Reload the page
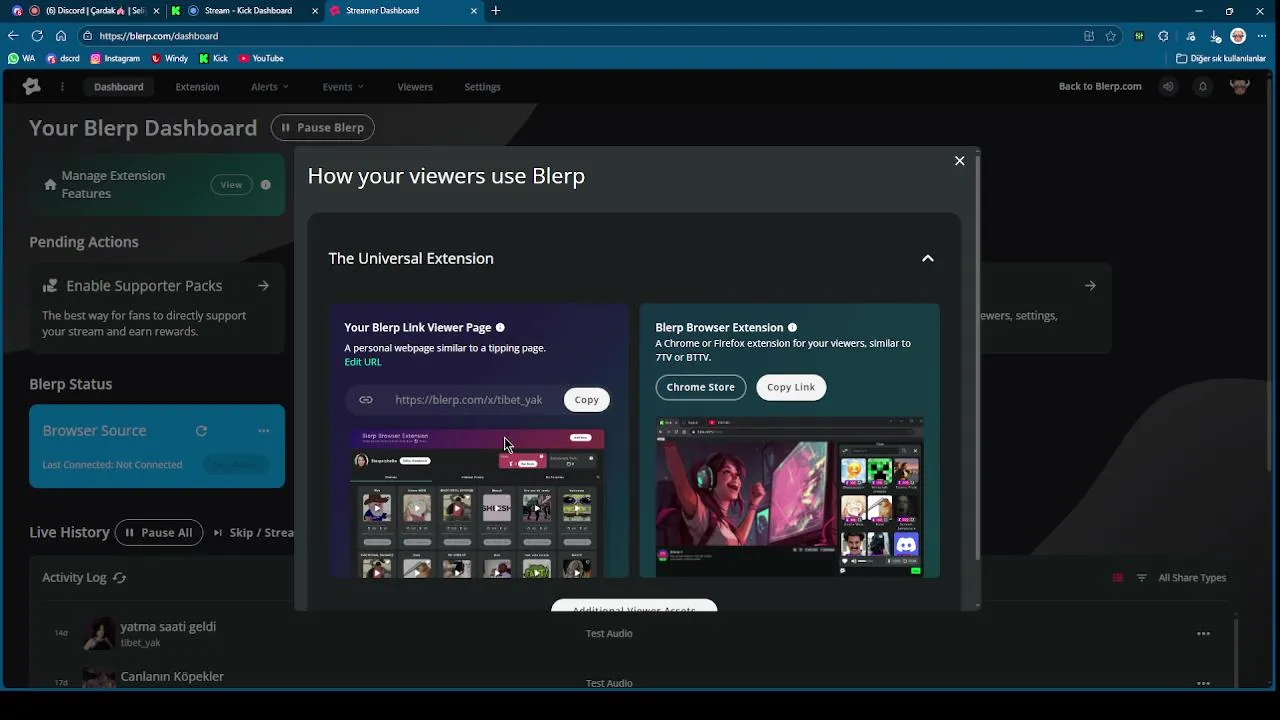 click(37, 35)
